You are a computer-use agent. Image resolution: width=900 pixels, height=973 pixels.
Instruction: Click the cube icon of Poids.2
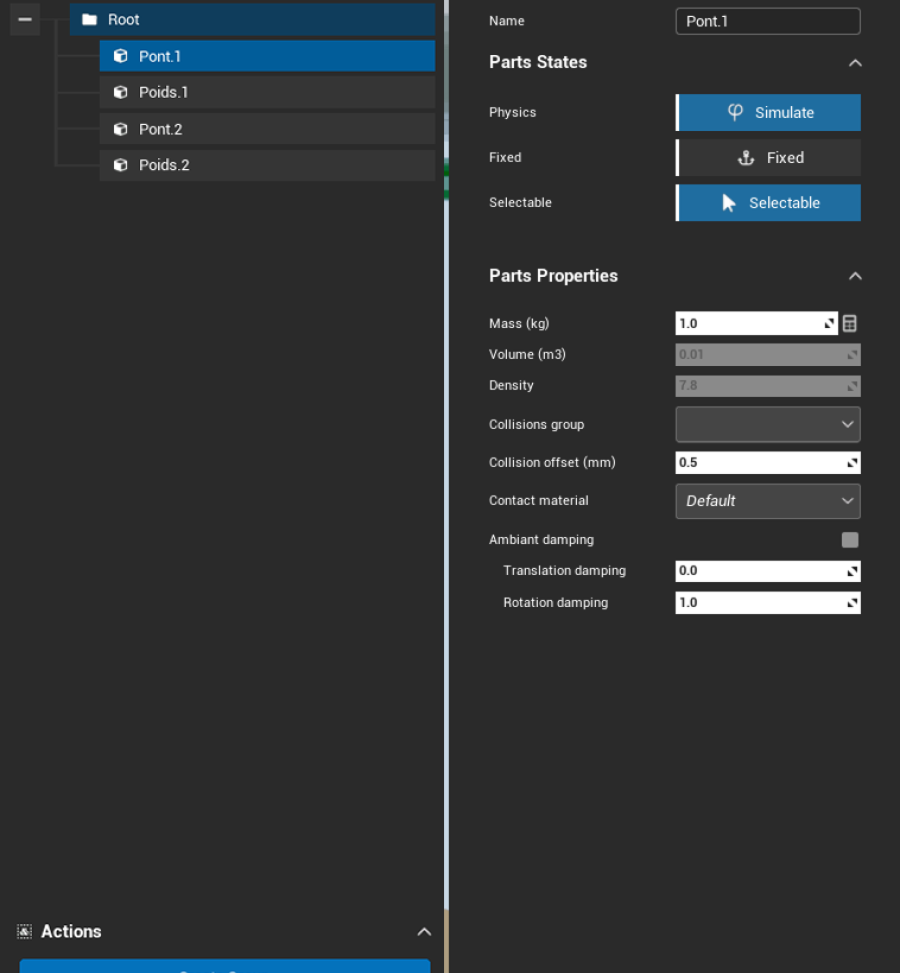coord(120,165)
